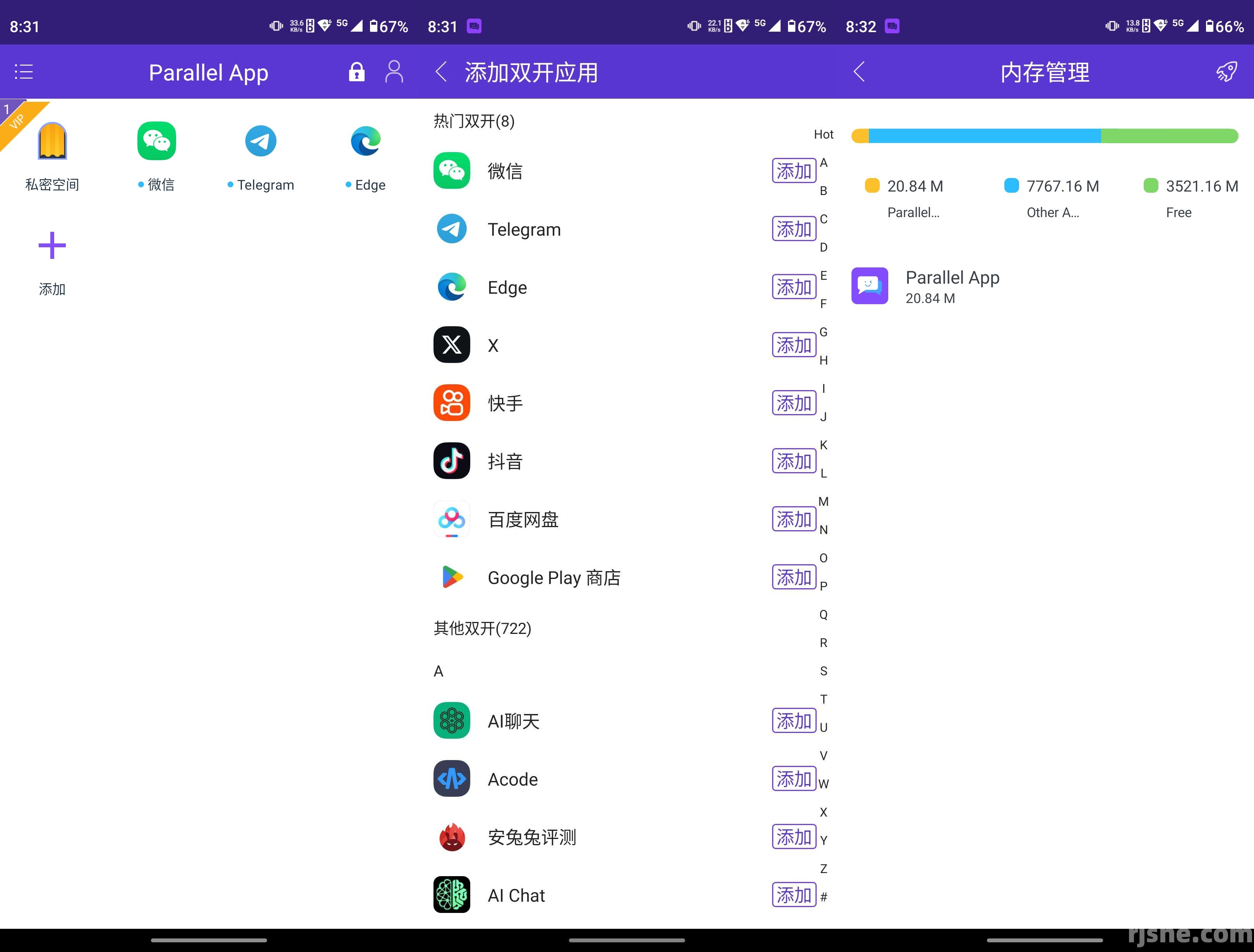Select the Acode app icon
This screenshot has width=1254, height=952.
[x=452, y=779]
